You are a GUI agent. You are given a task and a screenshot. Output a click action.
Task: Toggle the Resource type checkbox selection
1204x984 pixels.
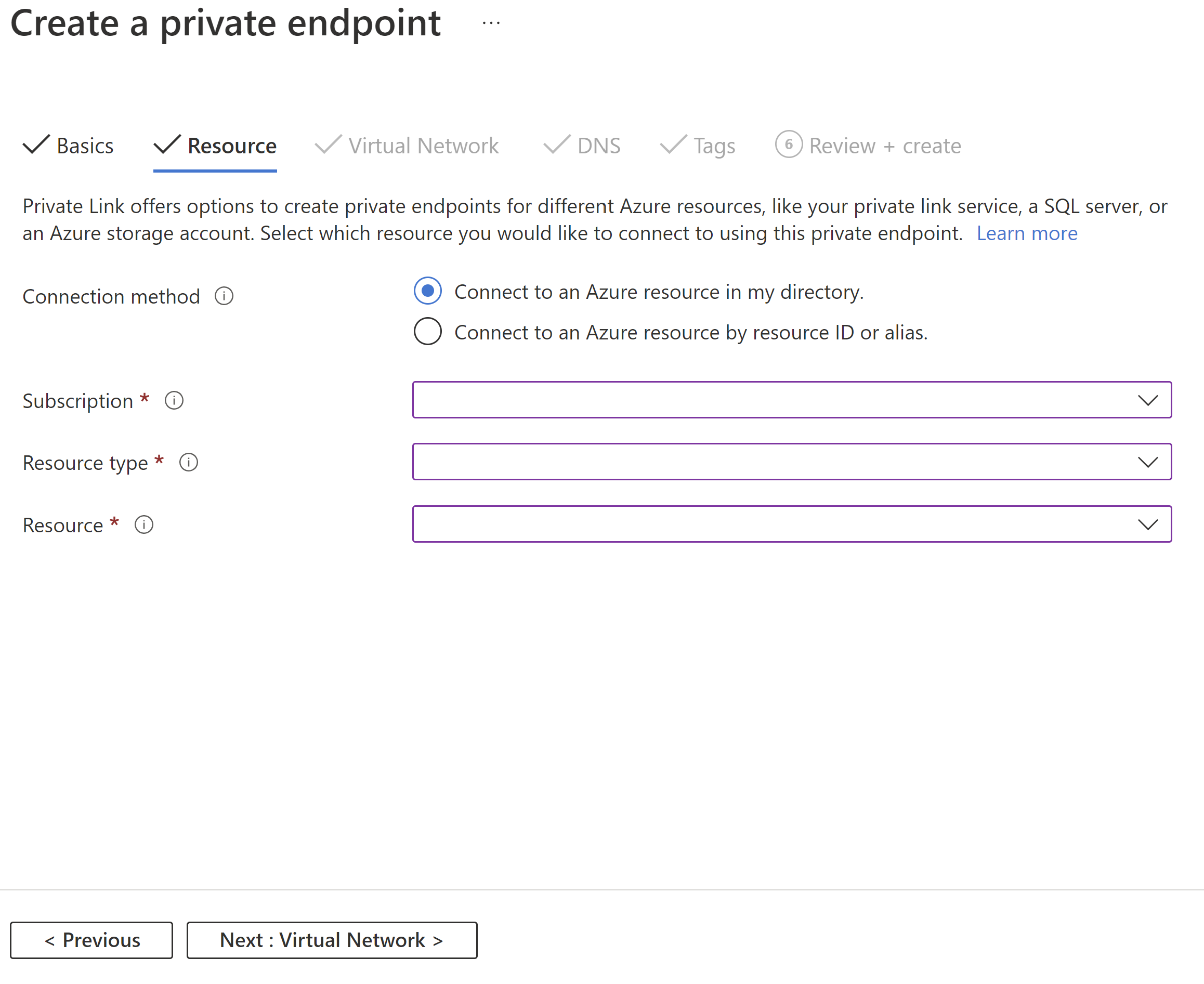click(1148, 462)
